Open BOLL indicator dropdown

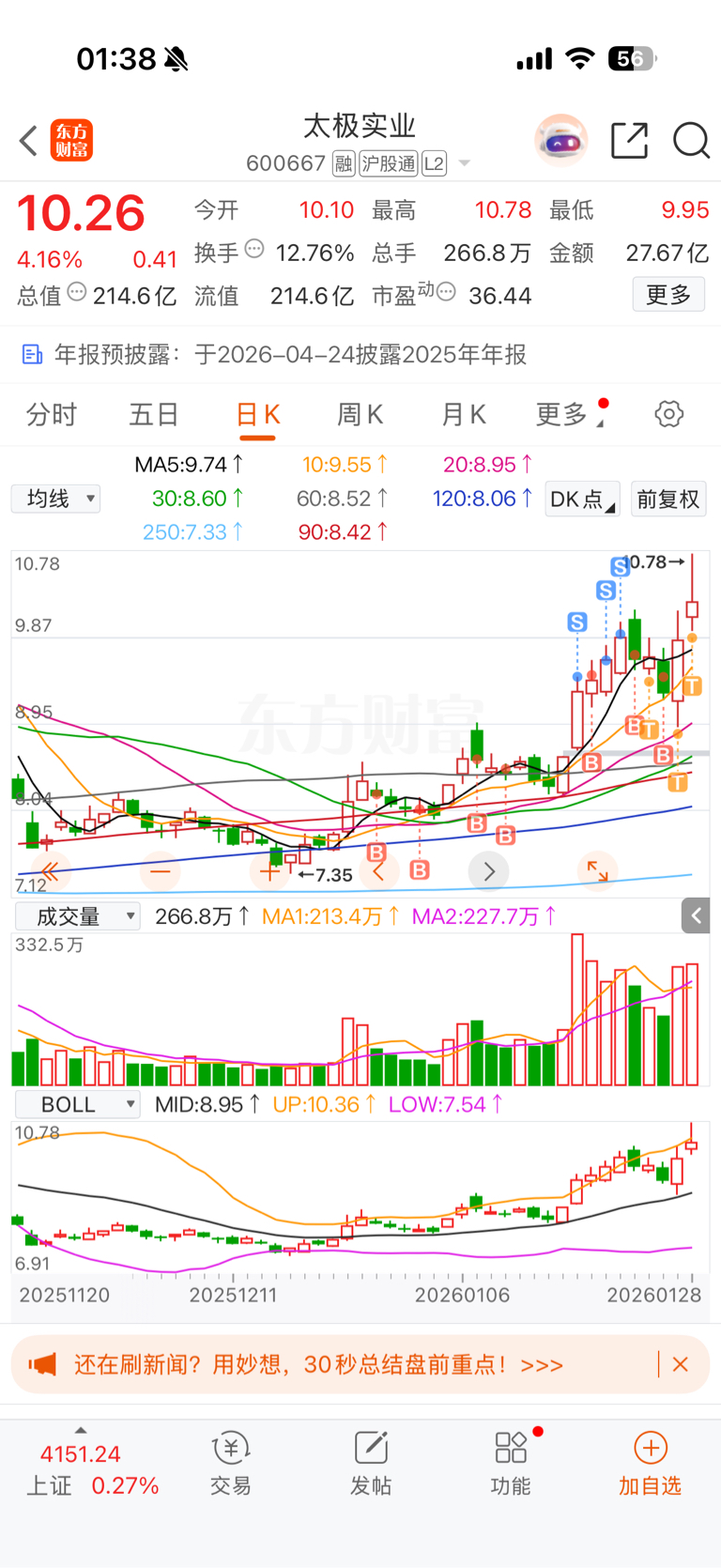(76, 1104)
